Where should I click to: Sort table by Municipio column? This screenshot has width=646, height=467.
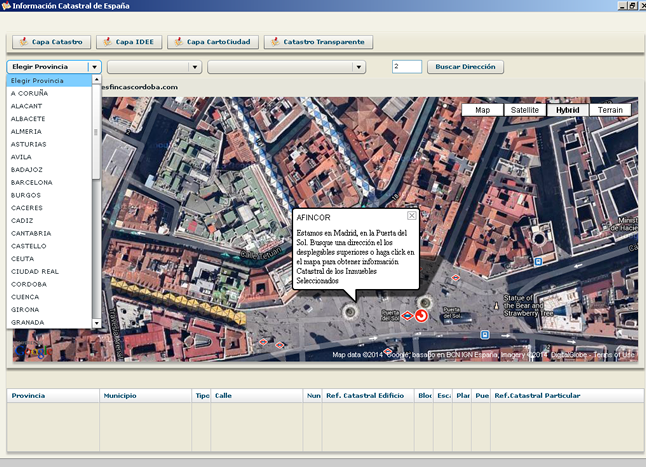coord(145,396)
